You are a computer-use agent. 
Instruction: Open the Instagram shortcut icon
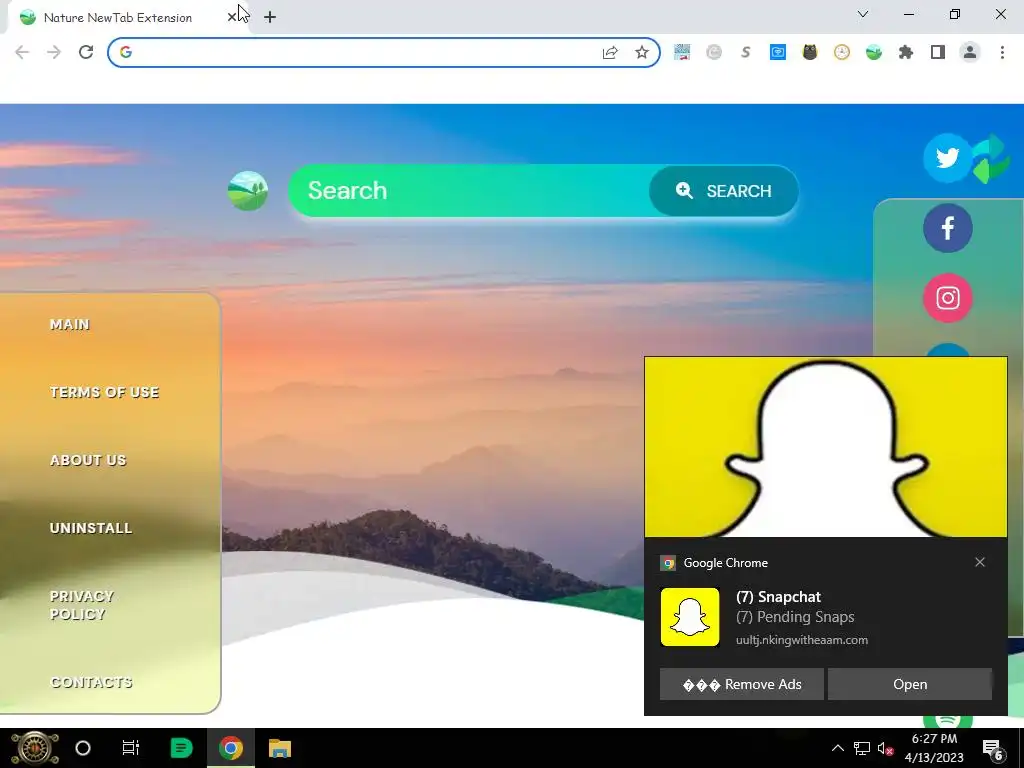[x=948, y=298]
